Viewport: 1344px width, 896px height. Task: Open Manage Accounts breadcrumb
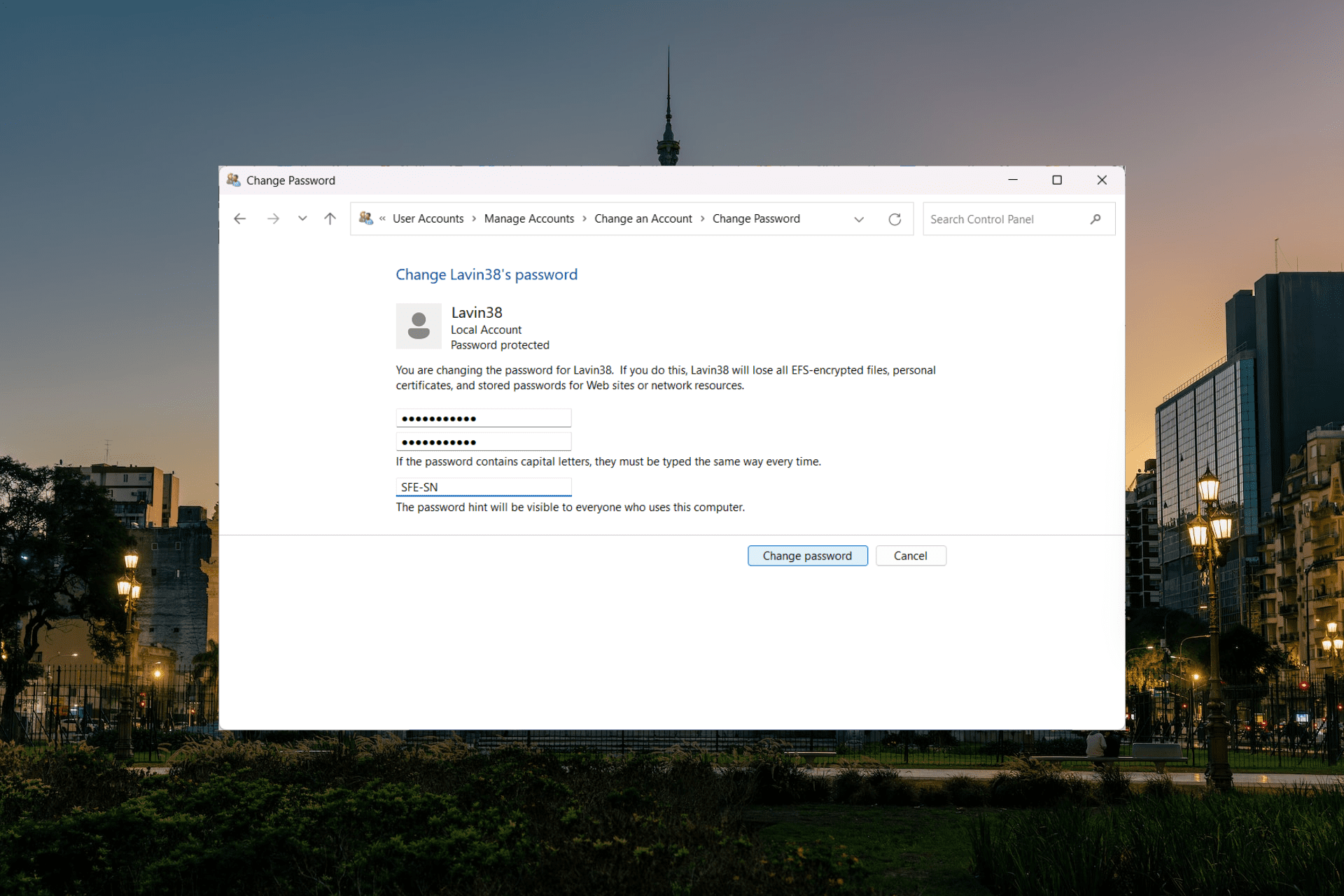click(529, 218)
